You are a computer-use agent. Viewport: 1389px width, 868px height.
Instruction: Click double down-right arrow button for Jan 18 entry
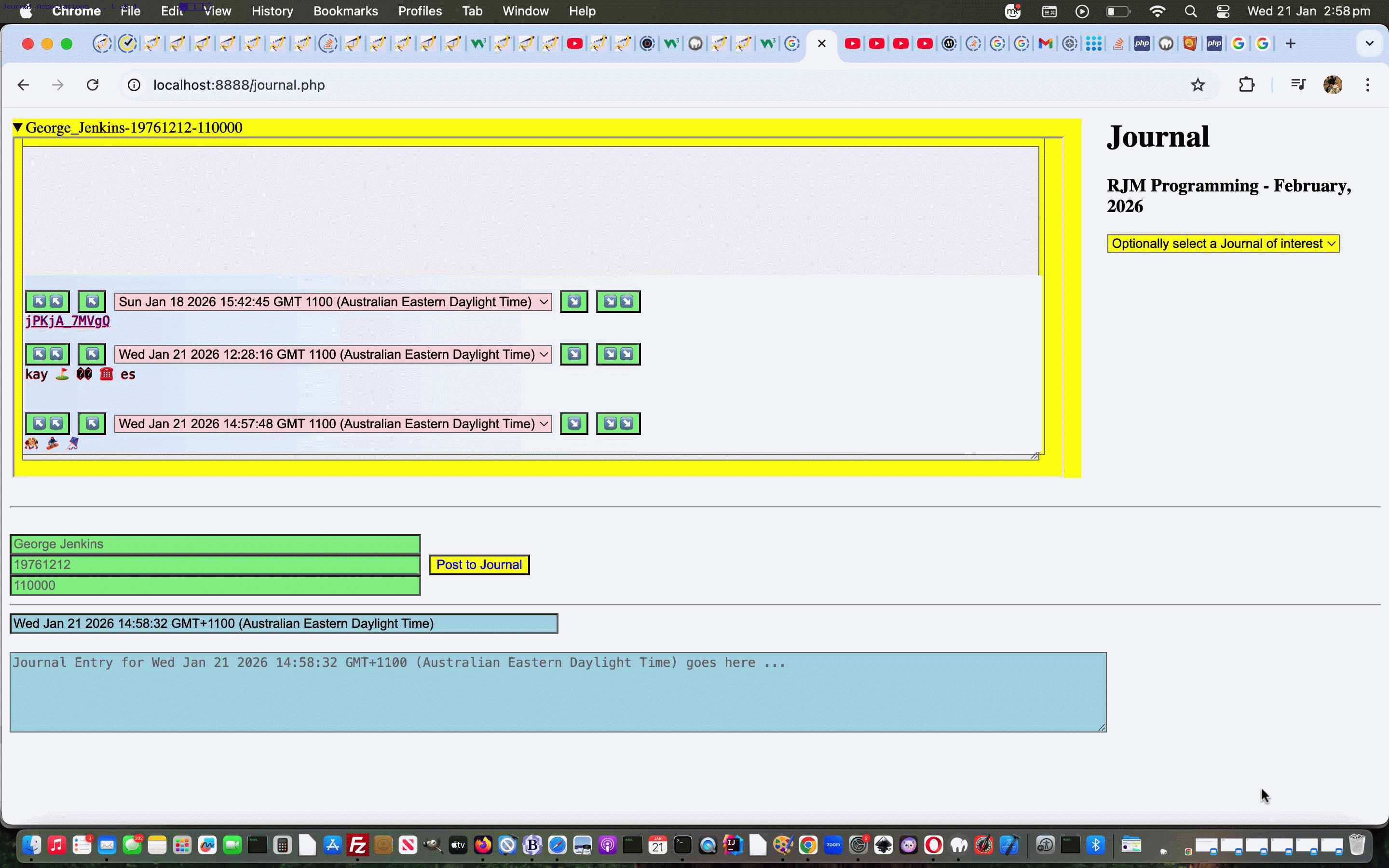[x=618, y=301]
